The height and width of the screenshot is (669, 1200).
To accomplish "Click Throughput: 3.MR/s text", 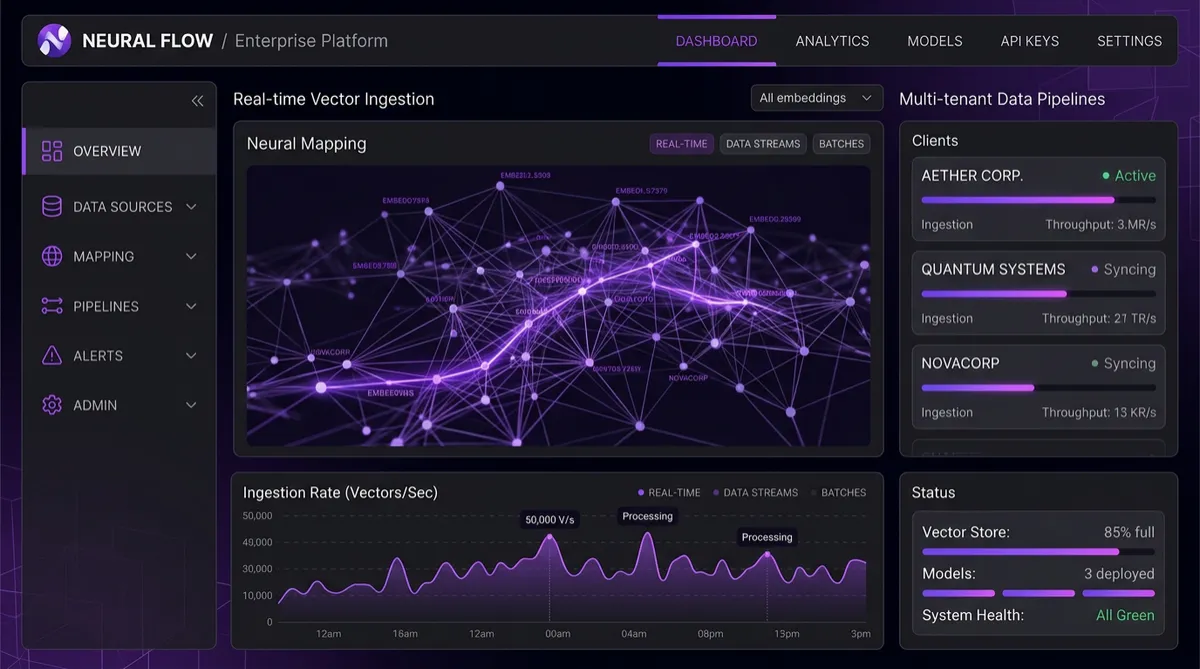I will [x=1100, y=225].
